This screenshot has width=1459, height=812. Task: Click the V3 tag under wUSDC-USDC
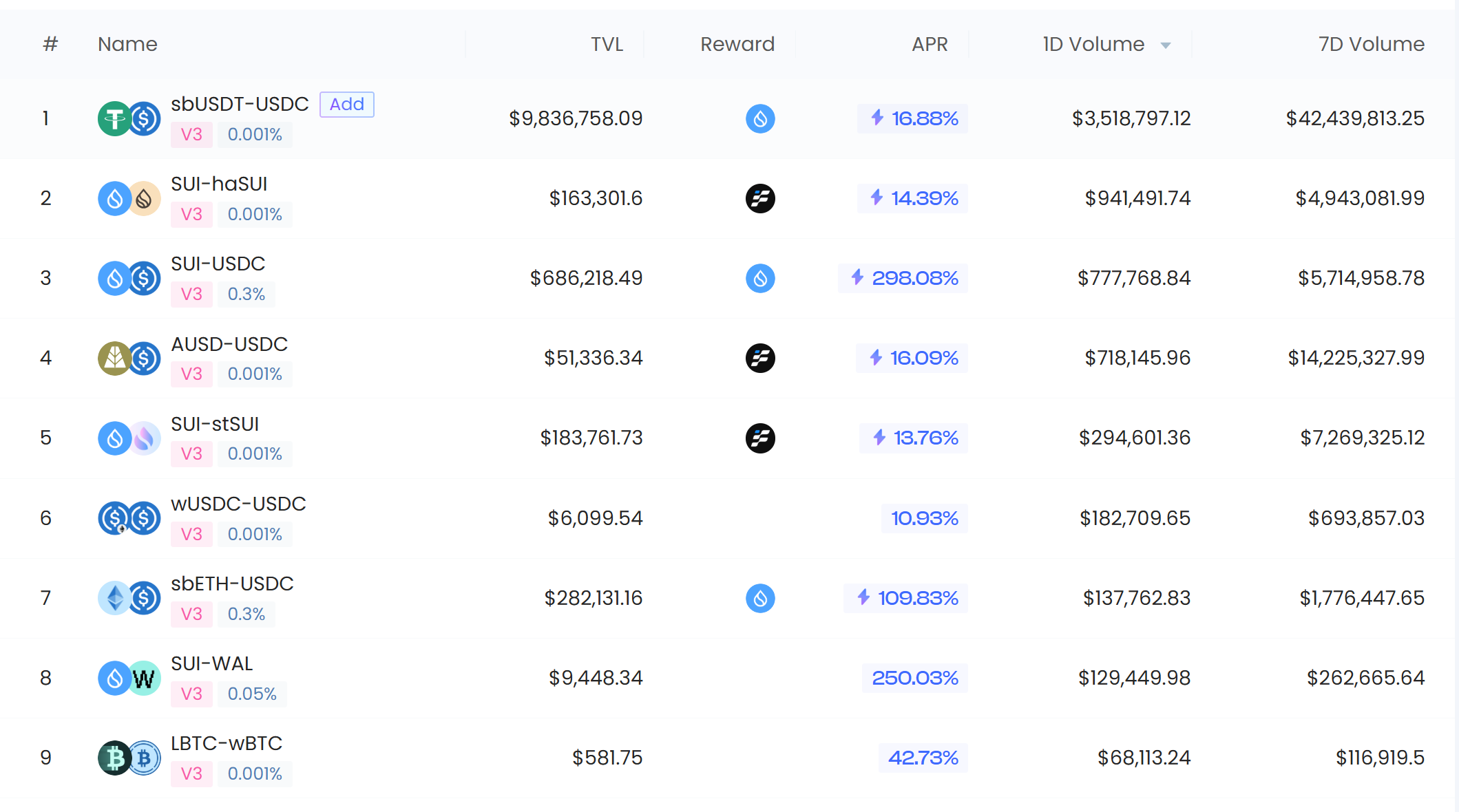coord(191,534)
